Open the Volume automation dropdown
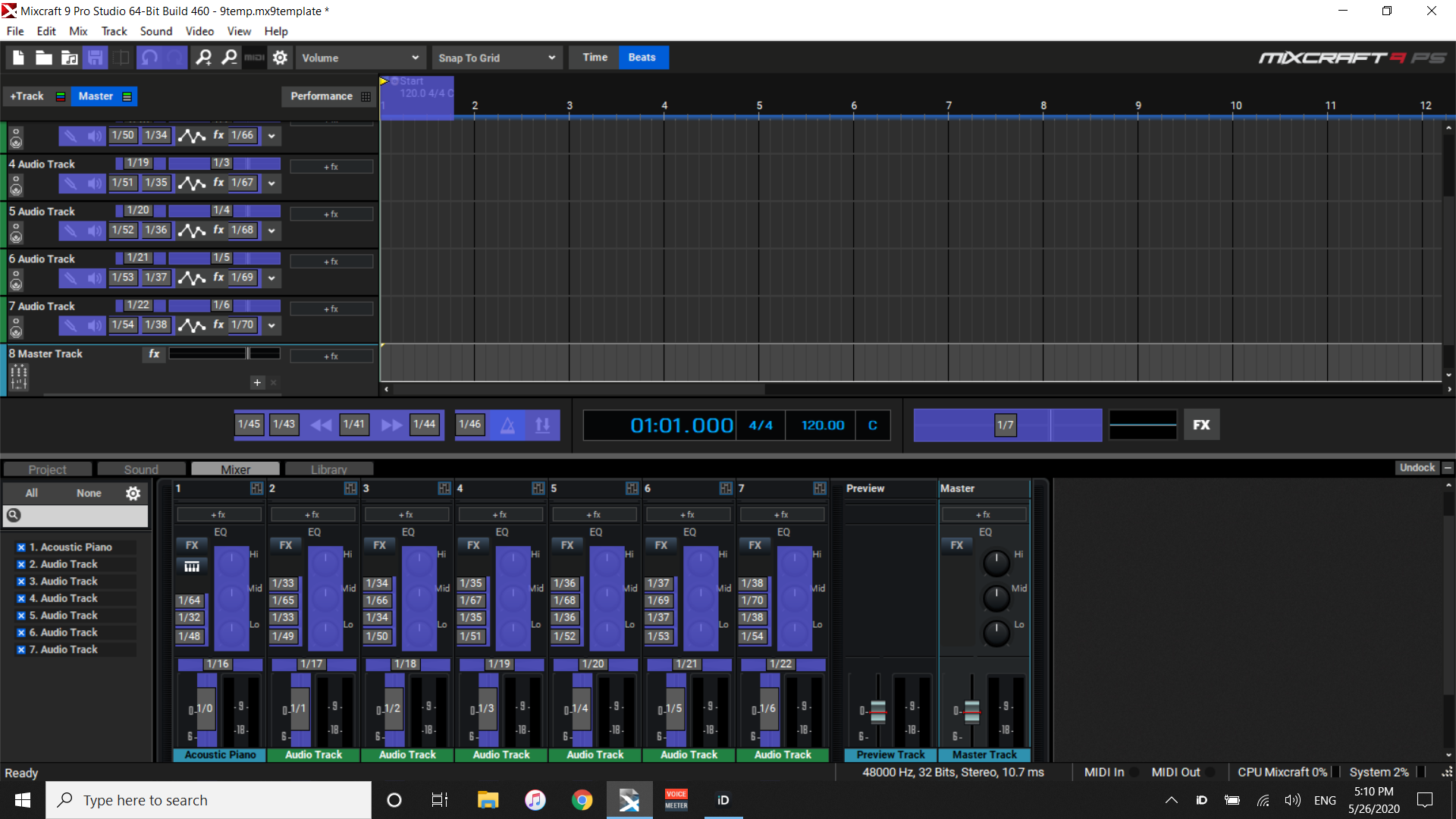 (359, 58)
